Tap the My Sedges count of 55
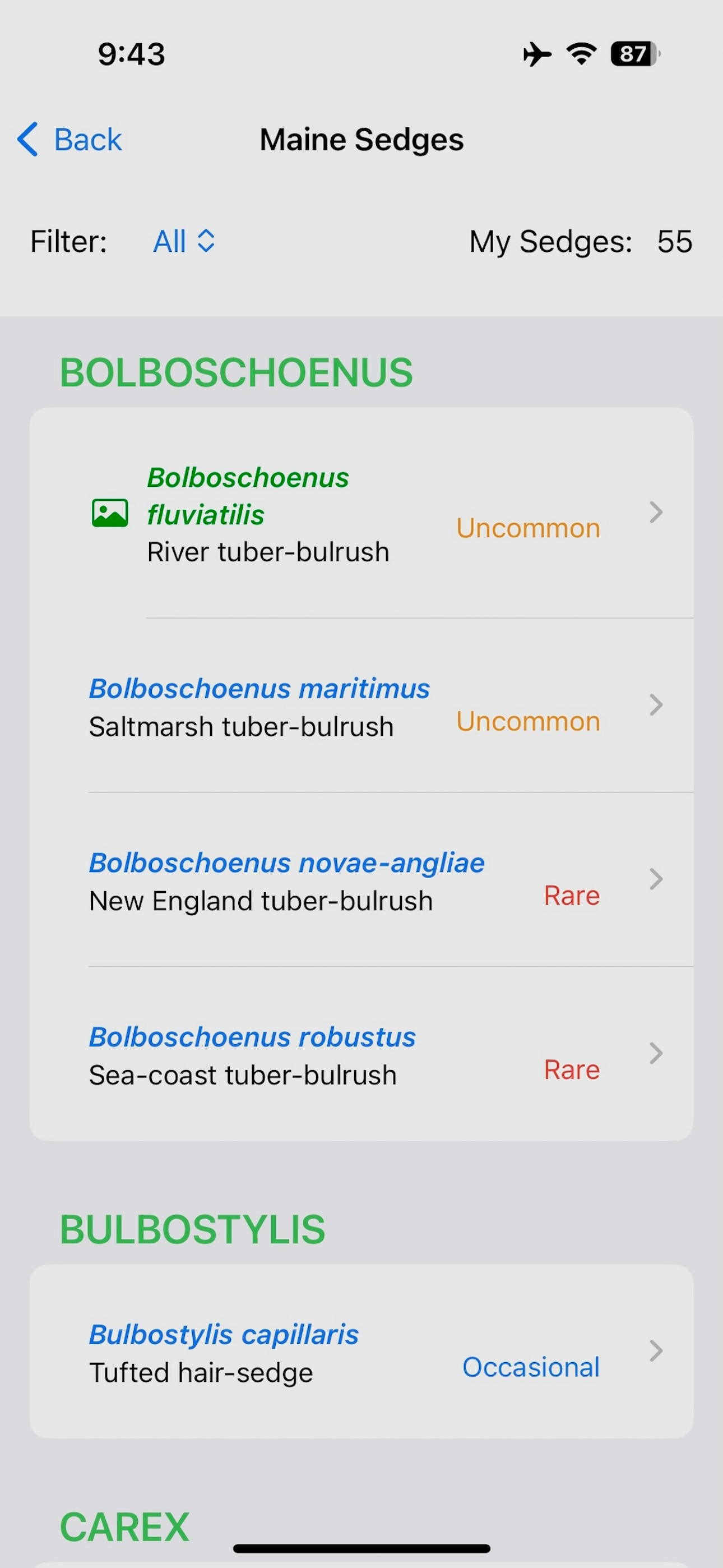The image size is (723, 1568). coord(674,242)
